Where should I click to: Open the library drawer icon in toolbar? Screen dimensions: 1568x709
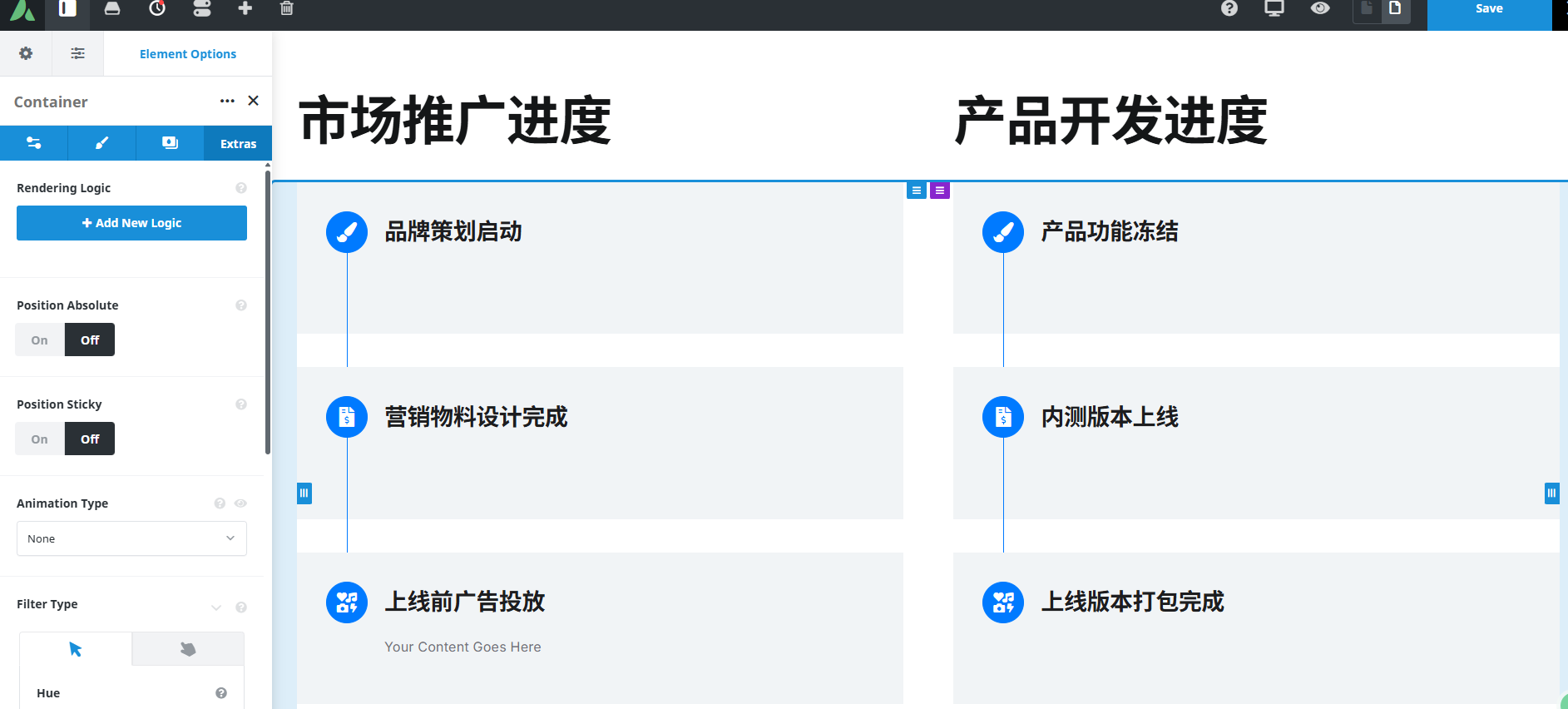pos(112,9)
